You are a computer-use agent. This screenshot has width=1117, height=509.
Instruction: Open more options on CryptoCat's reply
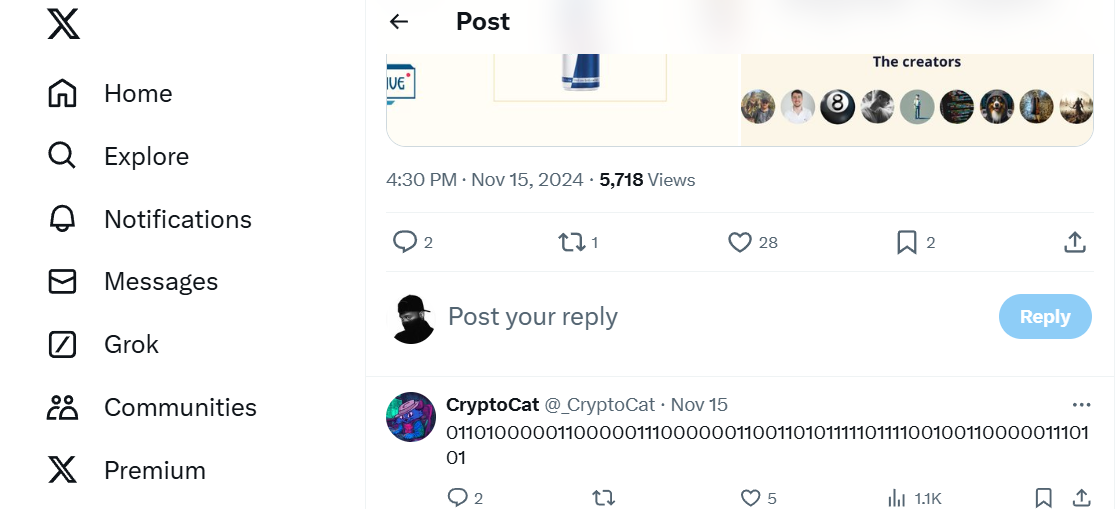(1081, 405)
